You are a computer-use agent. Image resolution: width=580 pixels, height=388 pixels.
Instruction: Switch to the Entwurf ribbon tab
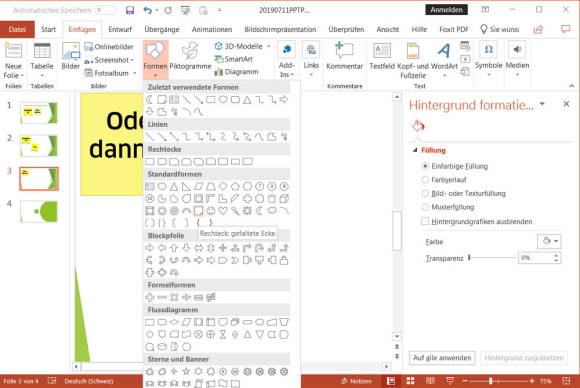pyautogui.click(x=120, y=29)
